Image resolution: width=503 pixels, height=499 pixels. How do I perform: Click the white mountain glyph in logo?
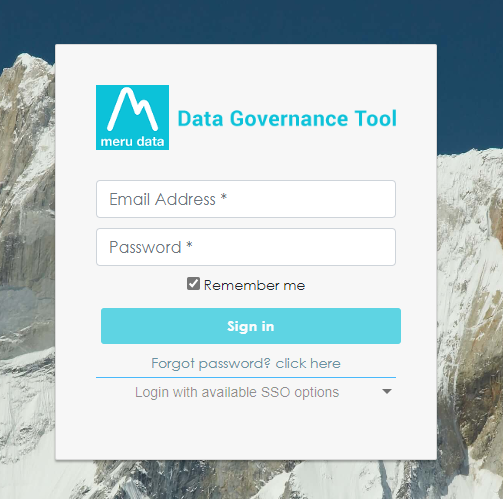(x=132, y=109)
